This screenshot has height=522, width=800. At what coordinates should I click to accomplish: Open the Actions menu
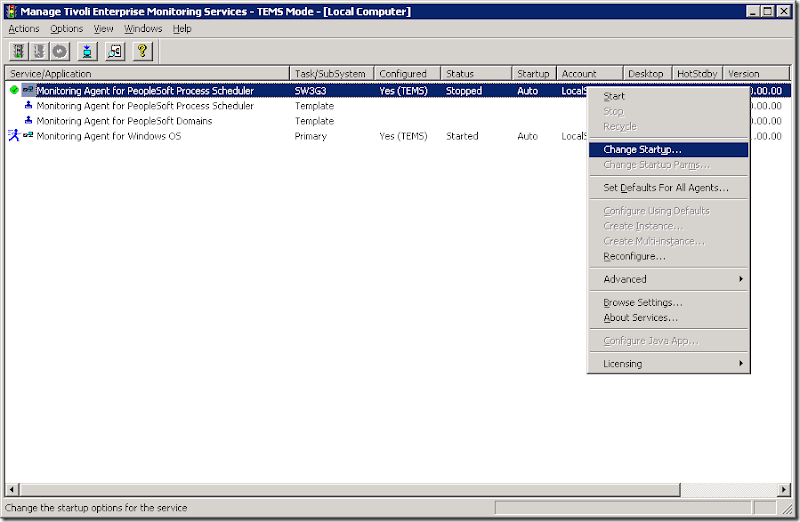click(x=23, y=29)
